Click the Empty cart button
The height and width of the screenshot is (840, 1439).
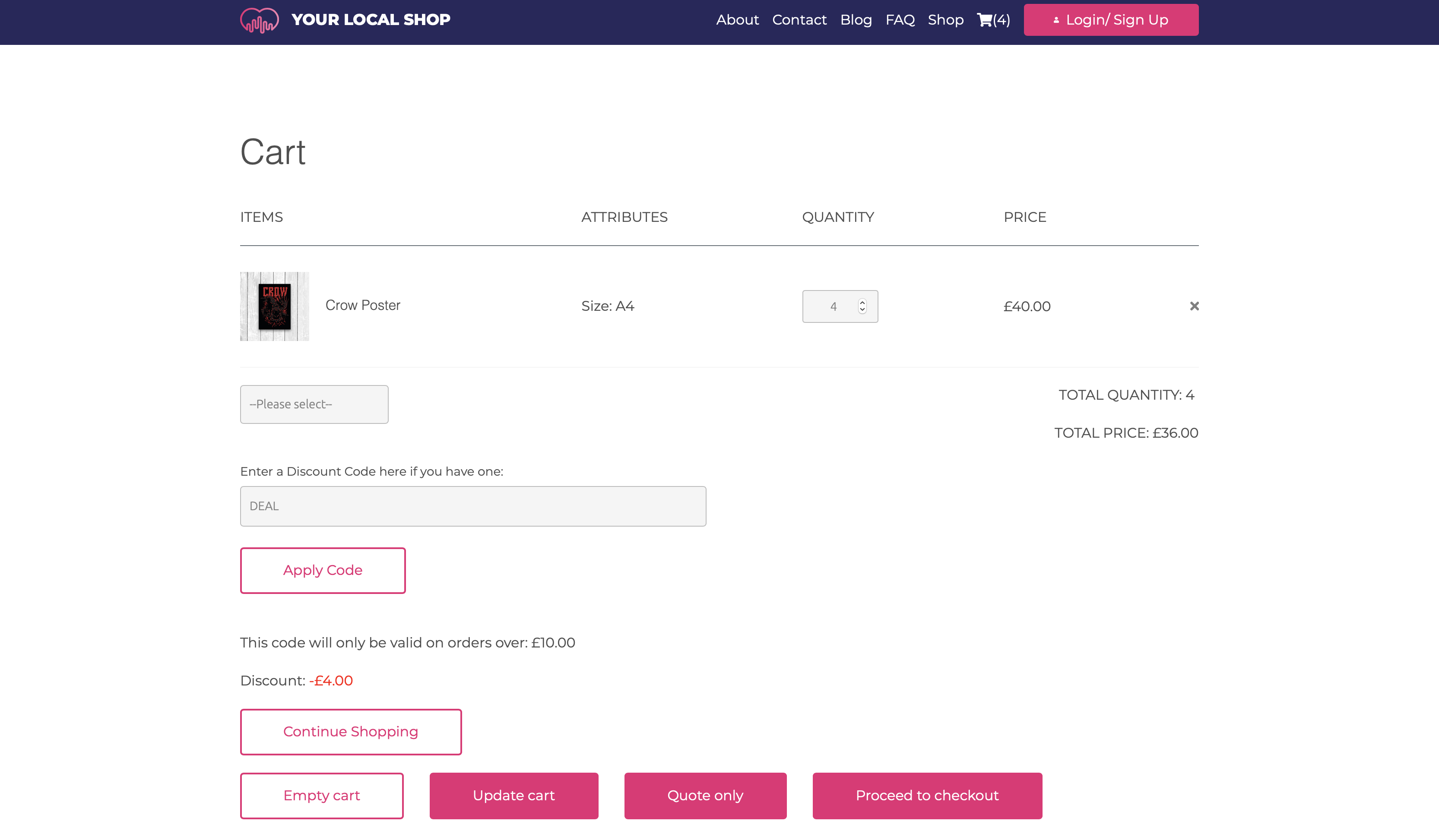click(x=321, y=795)
